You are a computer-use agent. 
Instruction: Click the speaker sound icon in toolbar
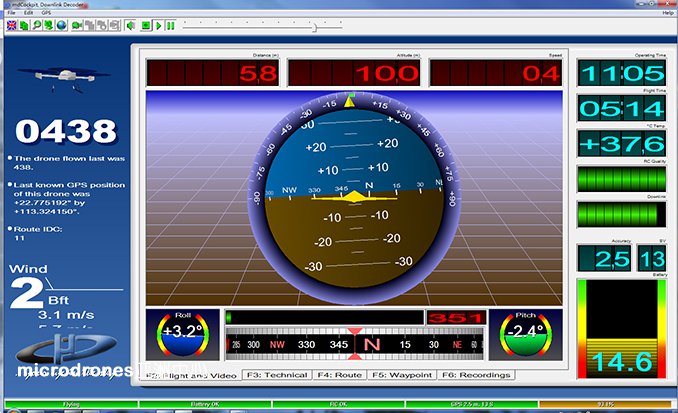[130, 25]
